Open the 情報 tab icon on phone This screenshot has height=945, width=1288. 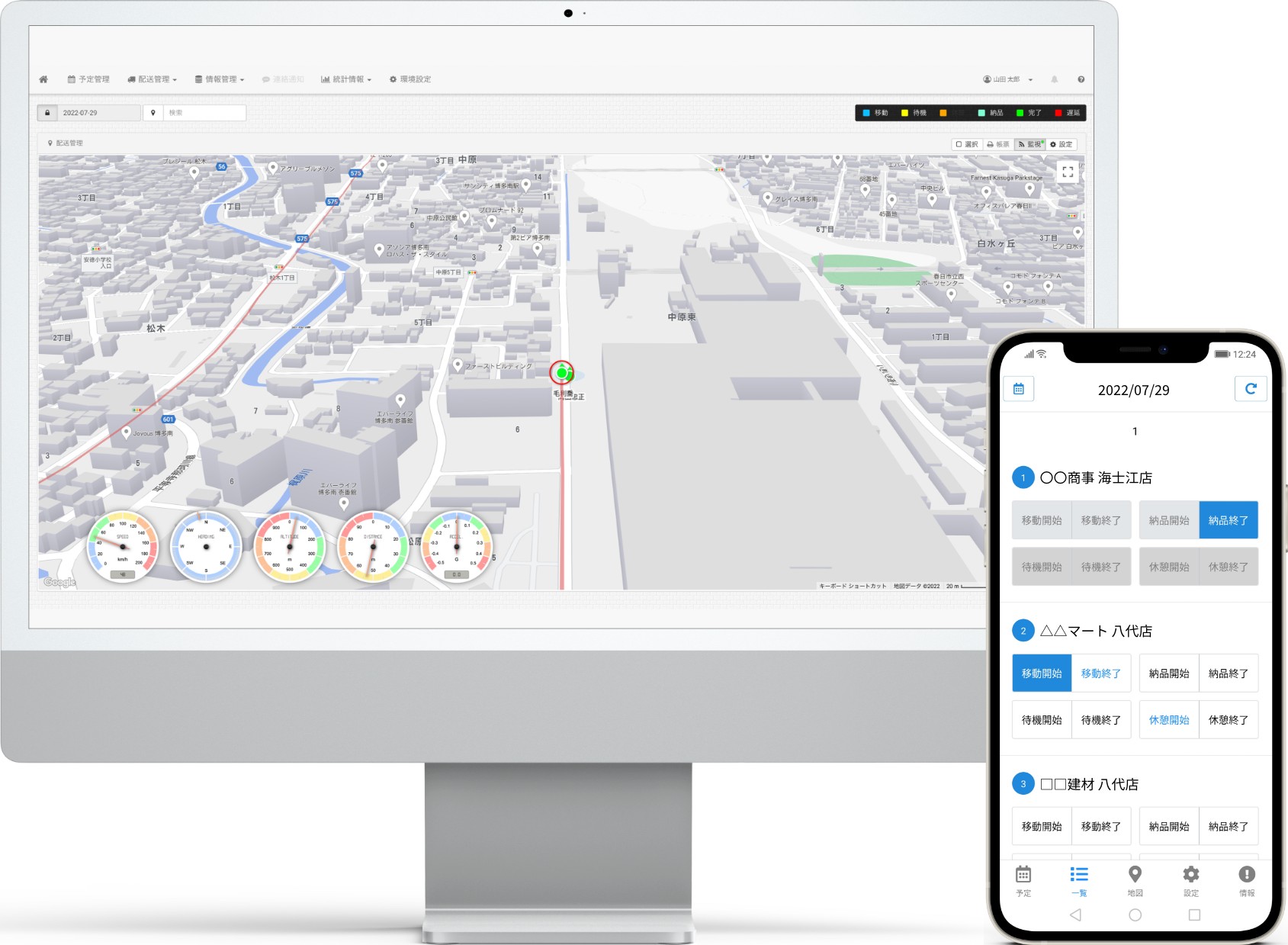[x=1246, y=880]
